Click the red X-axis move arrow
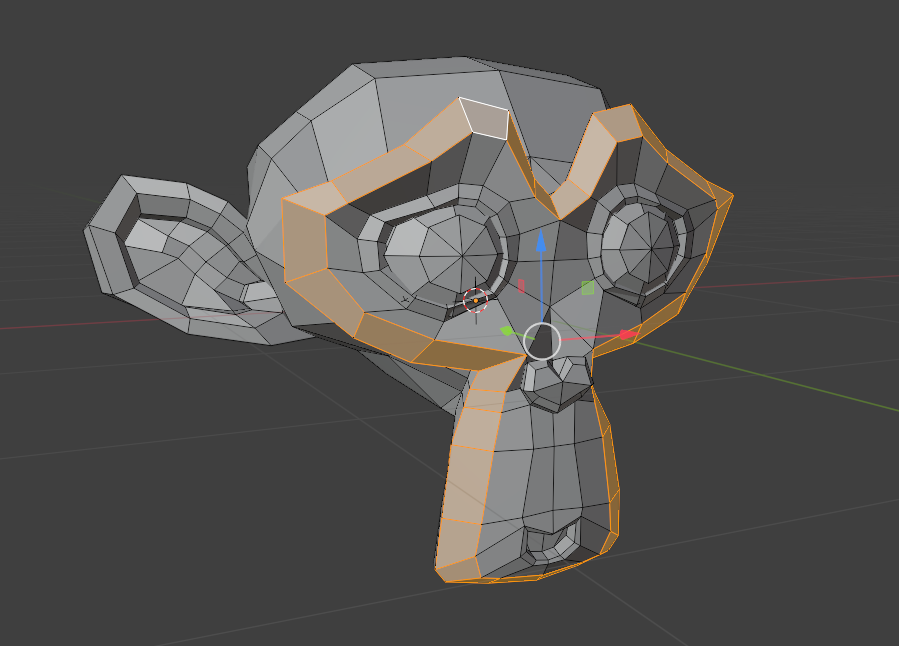This screenshot has width=899, height=646. click(628, 334)
